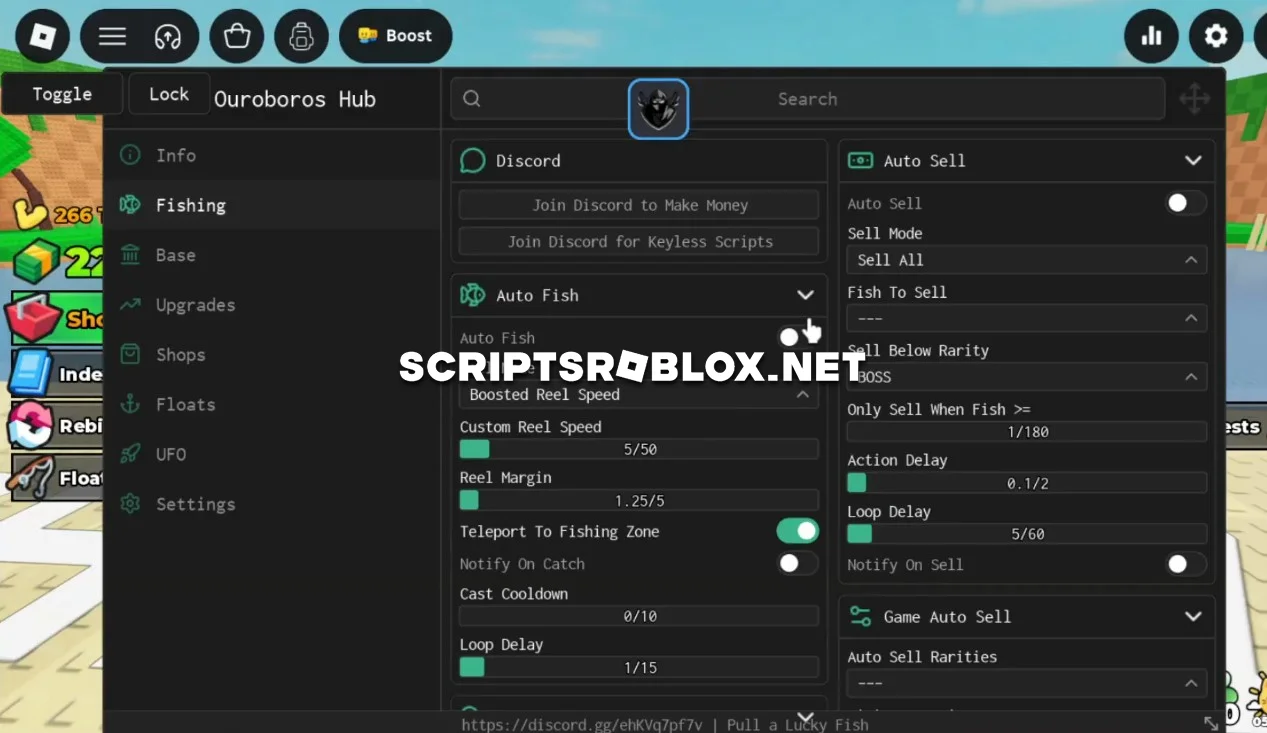Screen dimensions: 1267x733
Task: Open the leaderboard stats icon
Action: [1152, 36]
